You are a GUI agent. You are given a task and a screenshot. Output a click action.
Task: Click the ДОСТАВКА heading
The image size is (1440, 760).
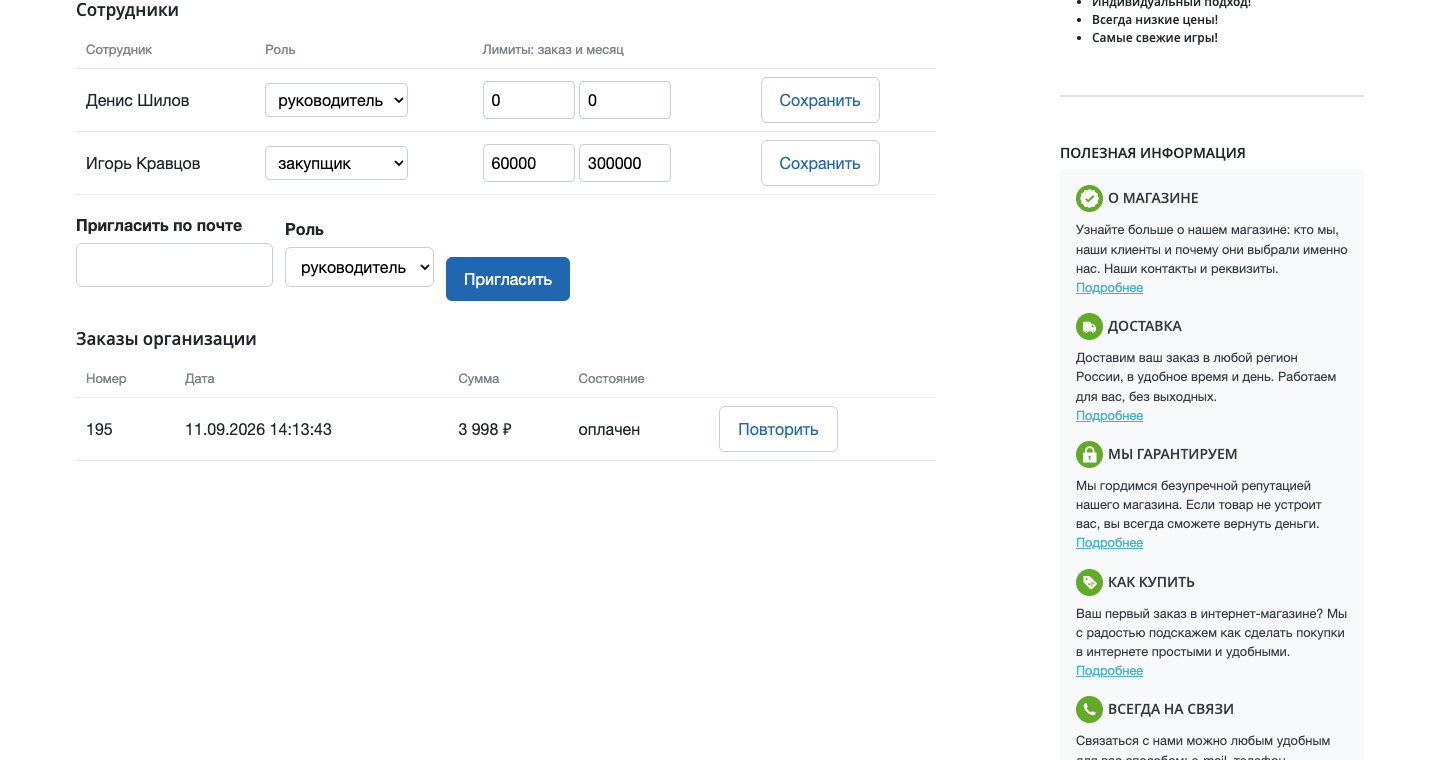1145,326
